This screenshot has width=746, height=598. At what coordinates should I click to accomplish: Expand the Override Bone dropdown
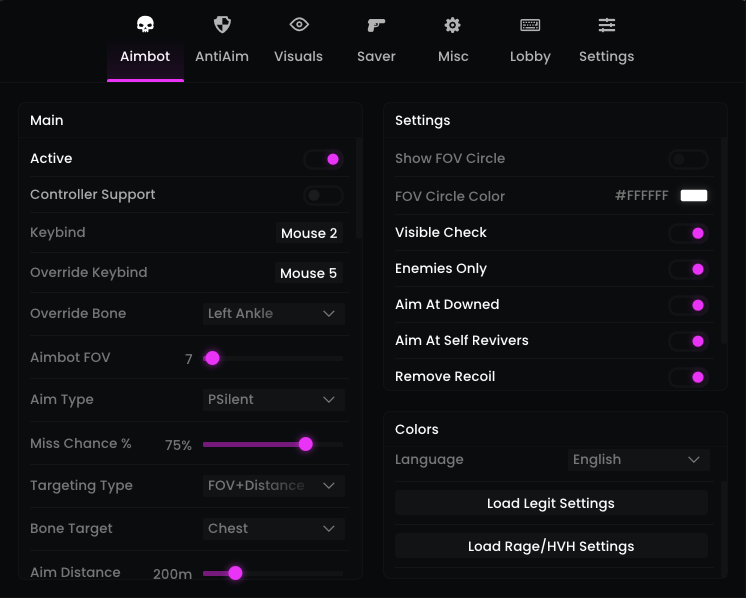coord(274,314)
